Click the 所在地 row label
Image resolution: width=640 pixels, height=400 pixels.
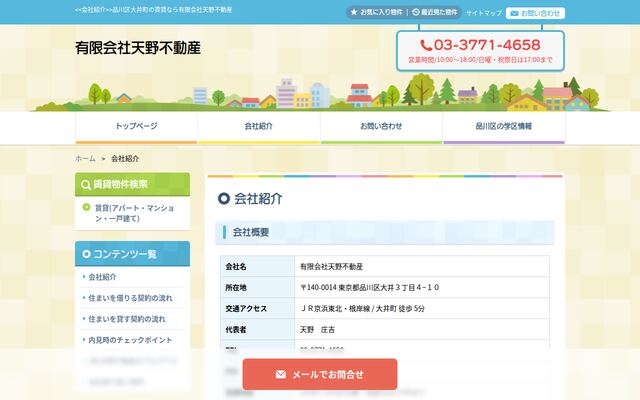(236, 287)
